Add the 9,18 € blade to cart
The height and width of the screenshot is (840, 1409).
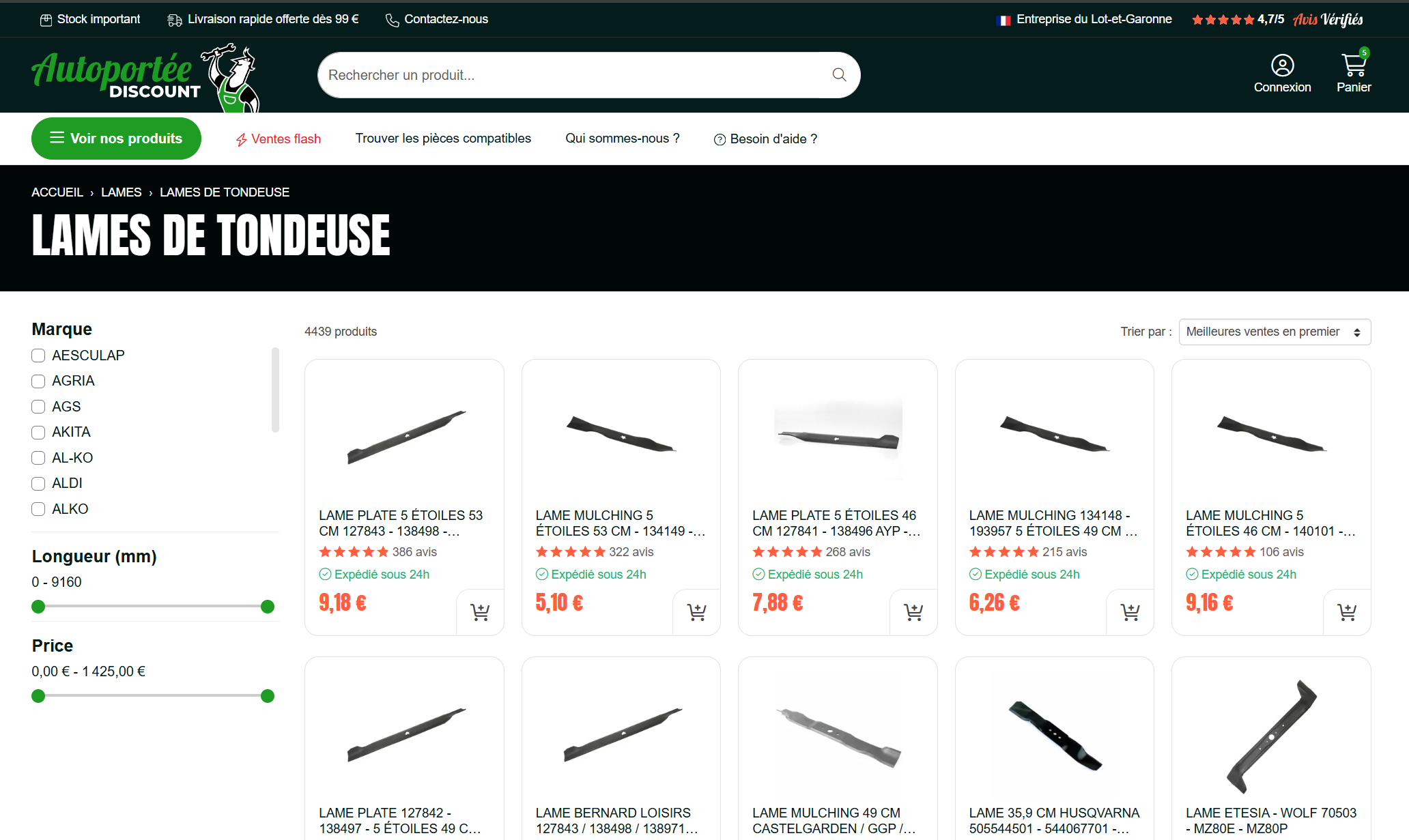click(x=480, y=612)
